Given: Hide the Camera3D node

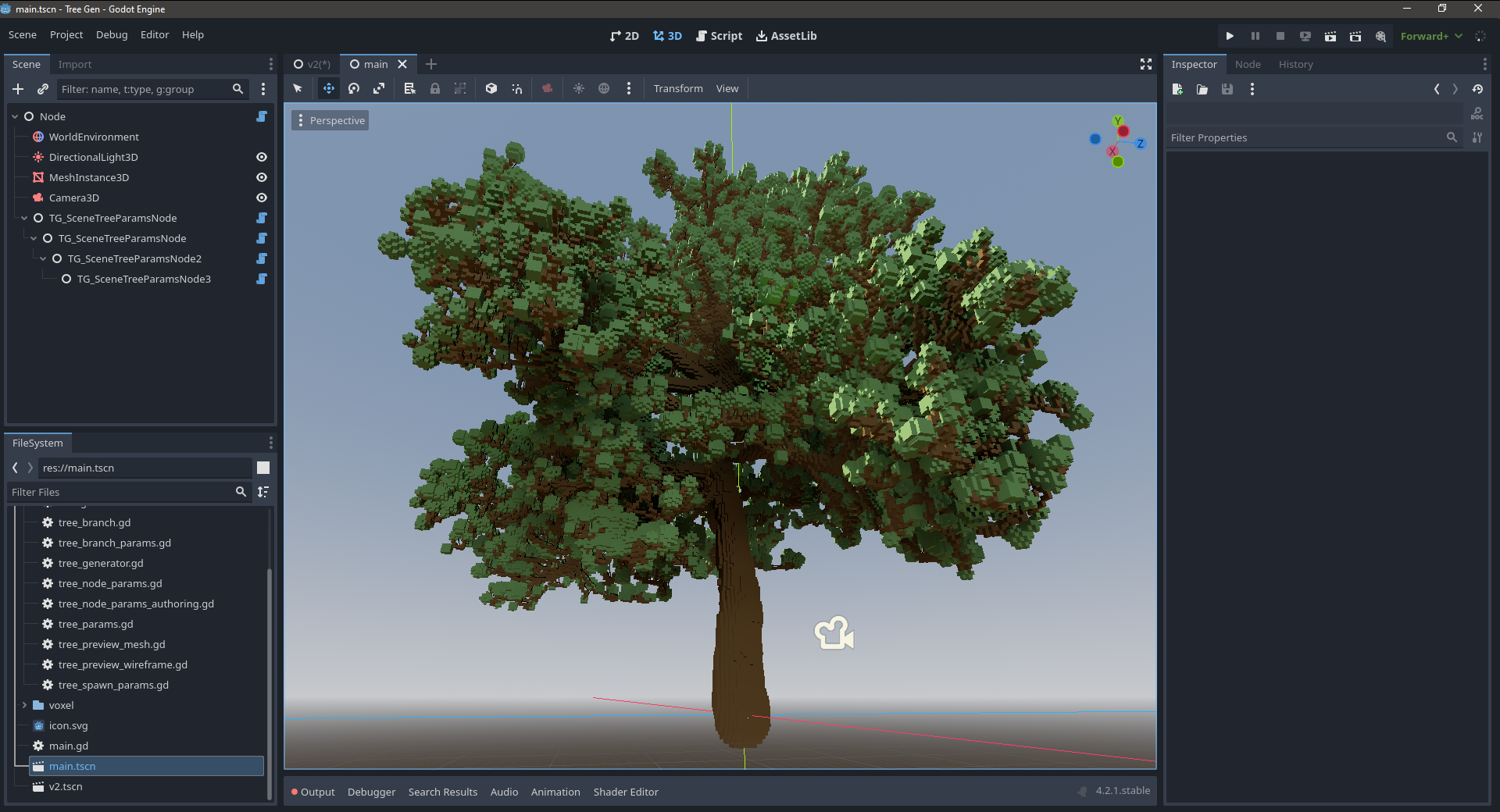Looking at the screenshot, I should (x=262, y=198).
